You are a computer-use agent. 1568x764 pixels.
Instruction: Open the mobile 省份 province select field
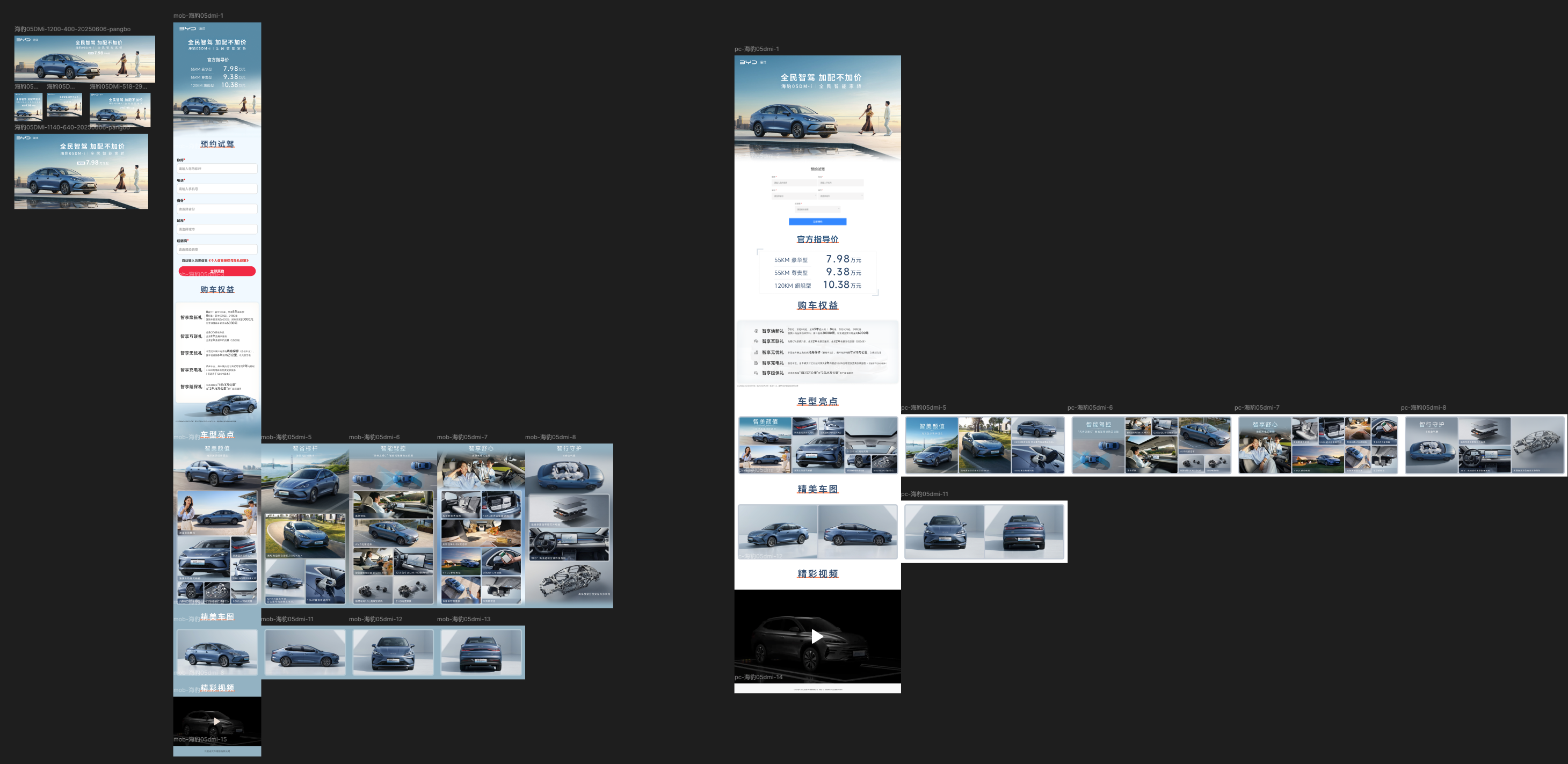(217, 209)
